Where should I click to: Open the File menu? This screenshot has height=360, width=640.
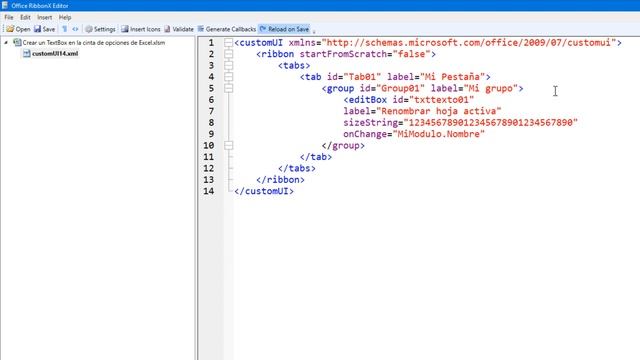9,17
